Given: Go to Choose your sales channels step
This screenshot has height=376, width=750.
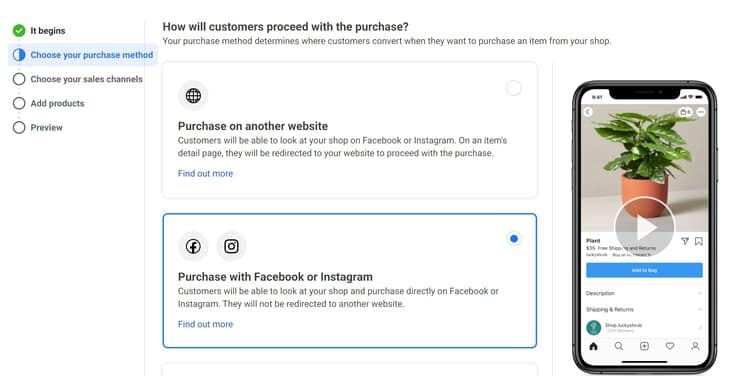Looking at the screenshot, I should 87,79.
